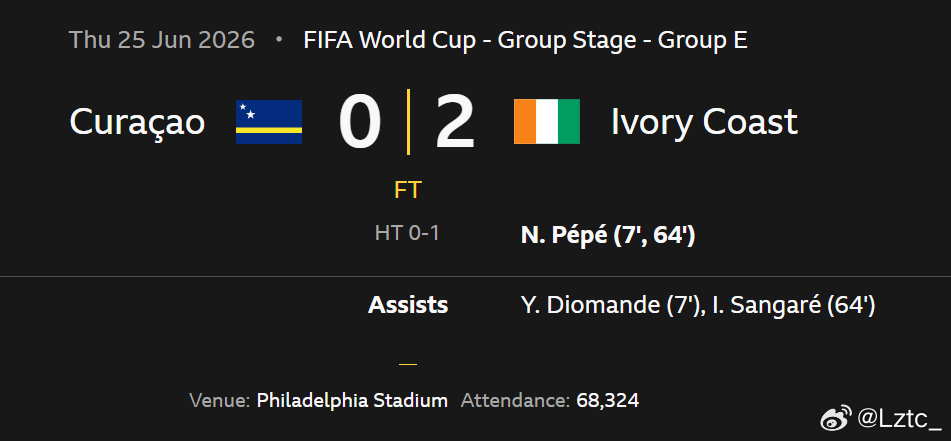Open the Curaçao team name
The width and height of the screenshot is (951, 441).
pos(137,123)
